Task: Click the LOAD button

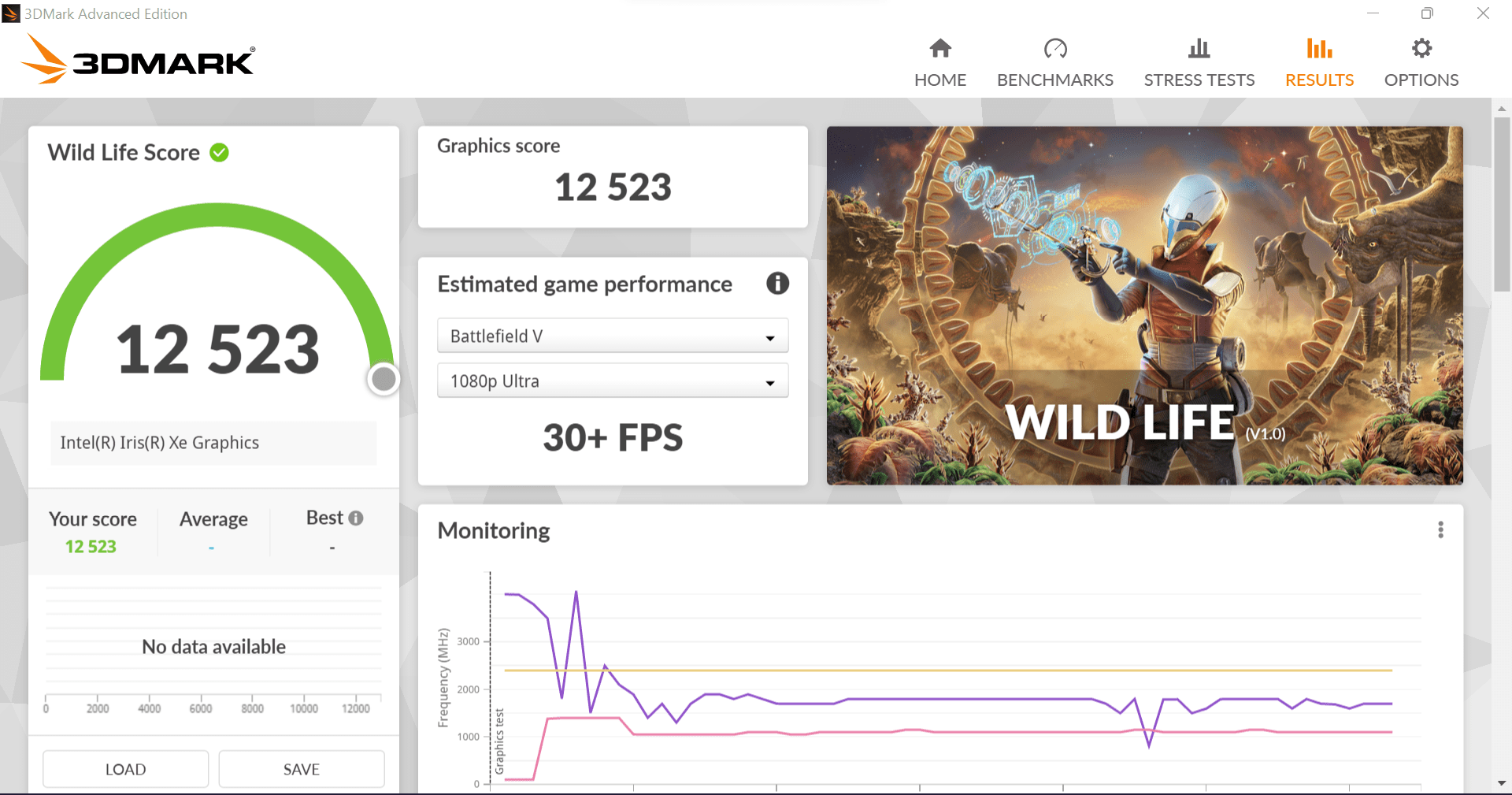Action: (x=126, y=769)
